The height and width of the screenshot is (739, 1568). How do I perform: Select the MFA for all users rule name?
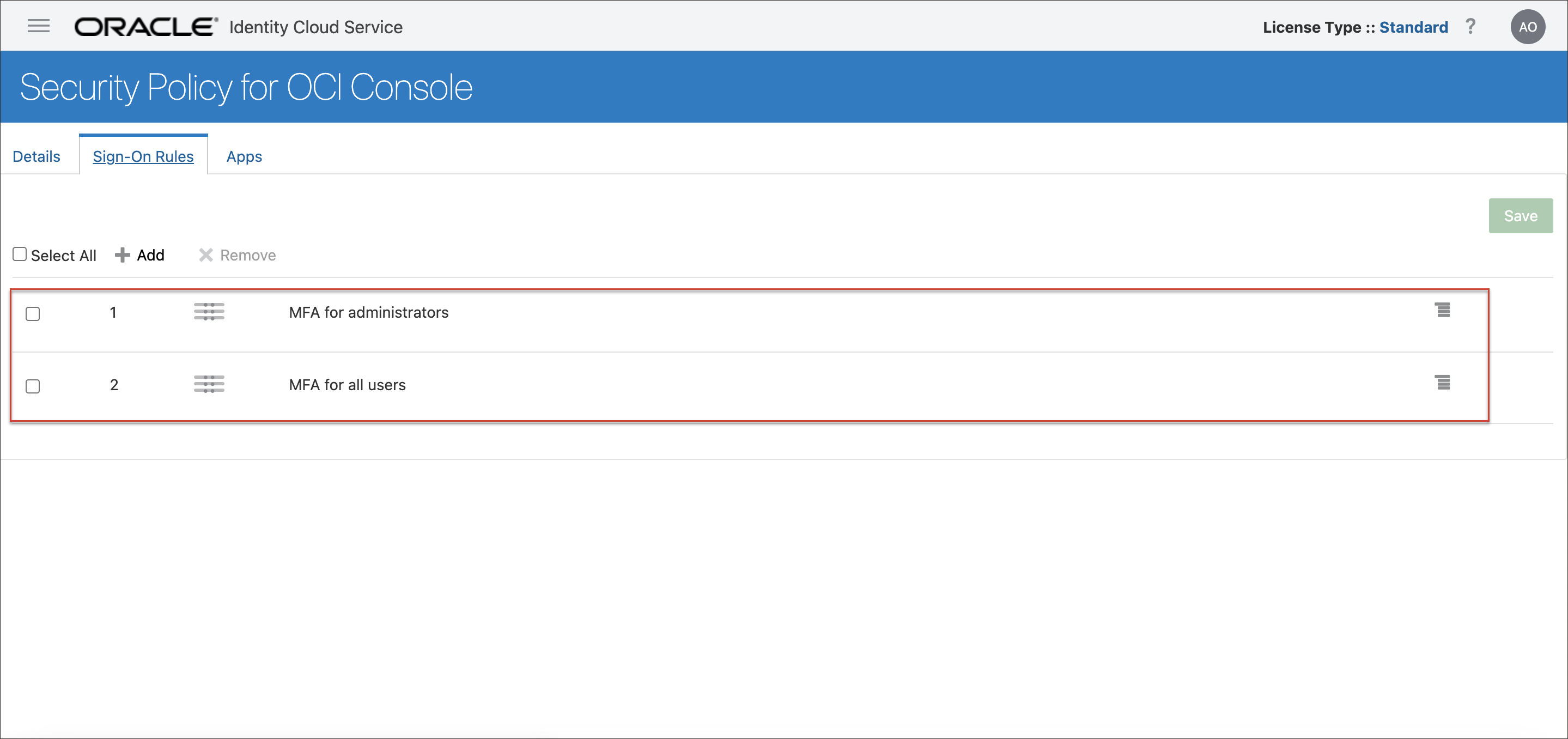(347, 384)
